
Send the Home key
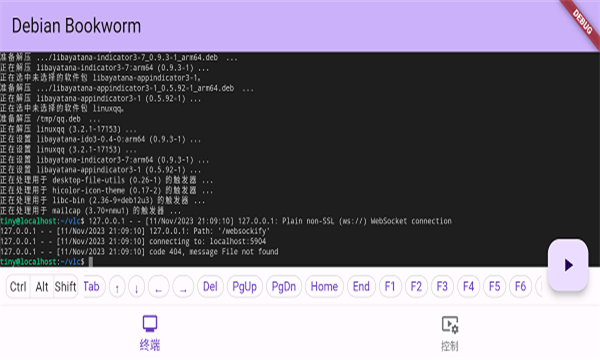click(x=324, y=287)
